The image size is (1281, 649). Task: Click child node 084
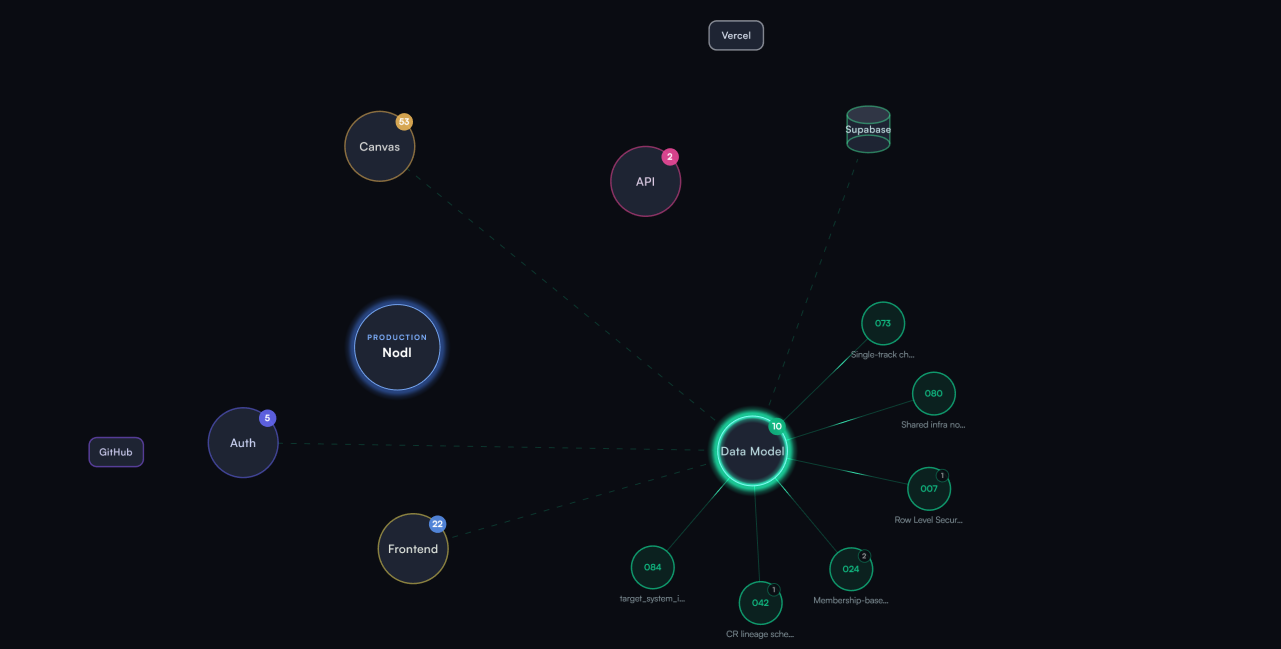653,567
